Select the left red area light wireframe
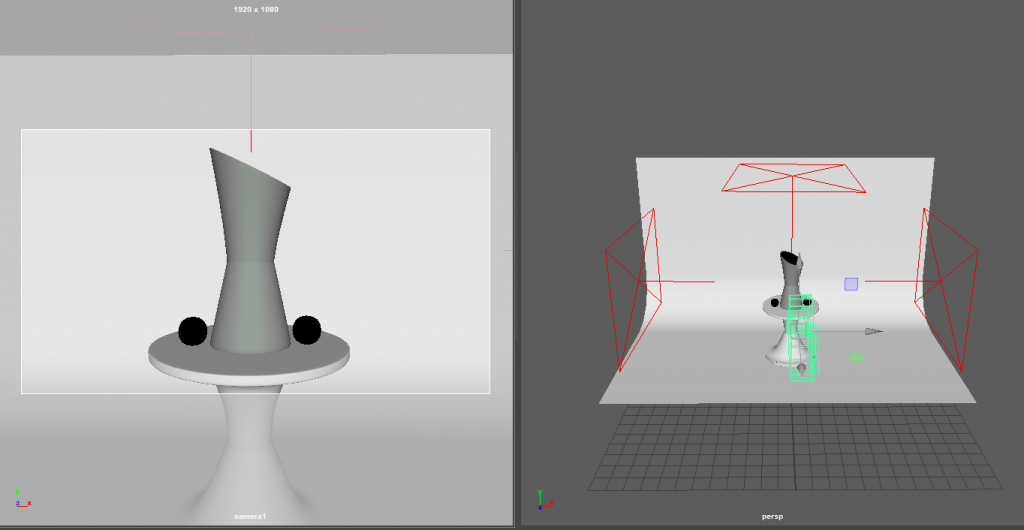Viewport: 1024px width, 530px height. (632, 287)
